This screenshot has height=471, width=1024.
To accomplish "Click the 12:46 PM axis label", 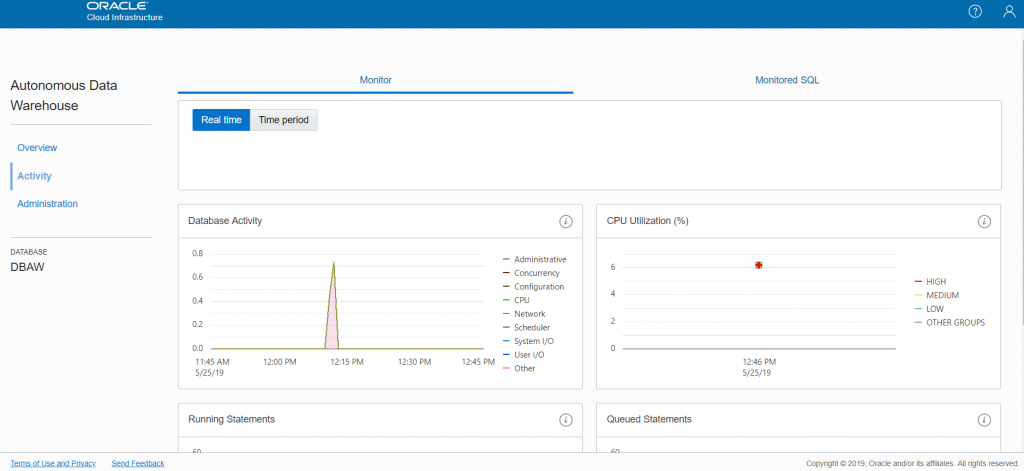I will tap(759, 361).
